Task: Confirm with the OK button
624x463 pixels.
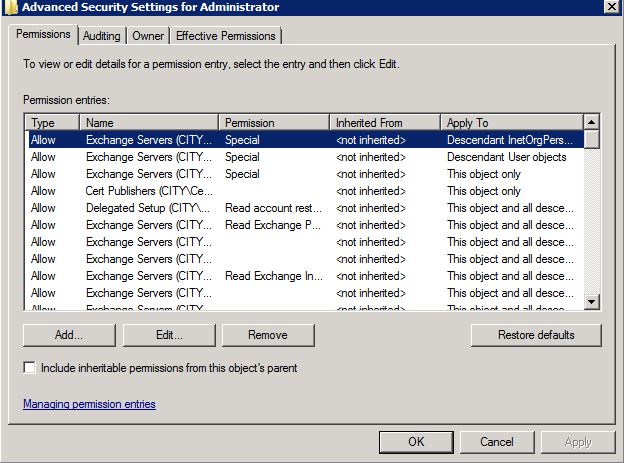Action: click(x=416, y=442)
